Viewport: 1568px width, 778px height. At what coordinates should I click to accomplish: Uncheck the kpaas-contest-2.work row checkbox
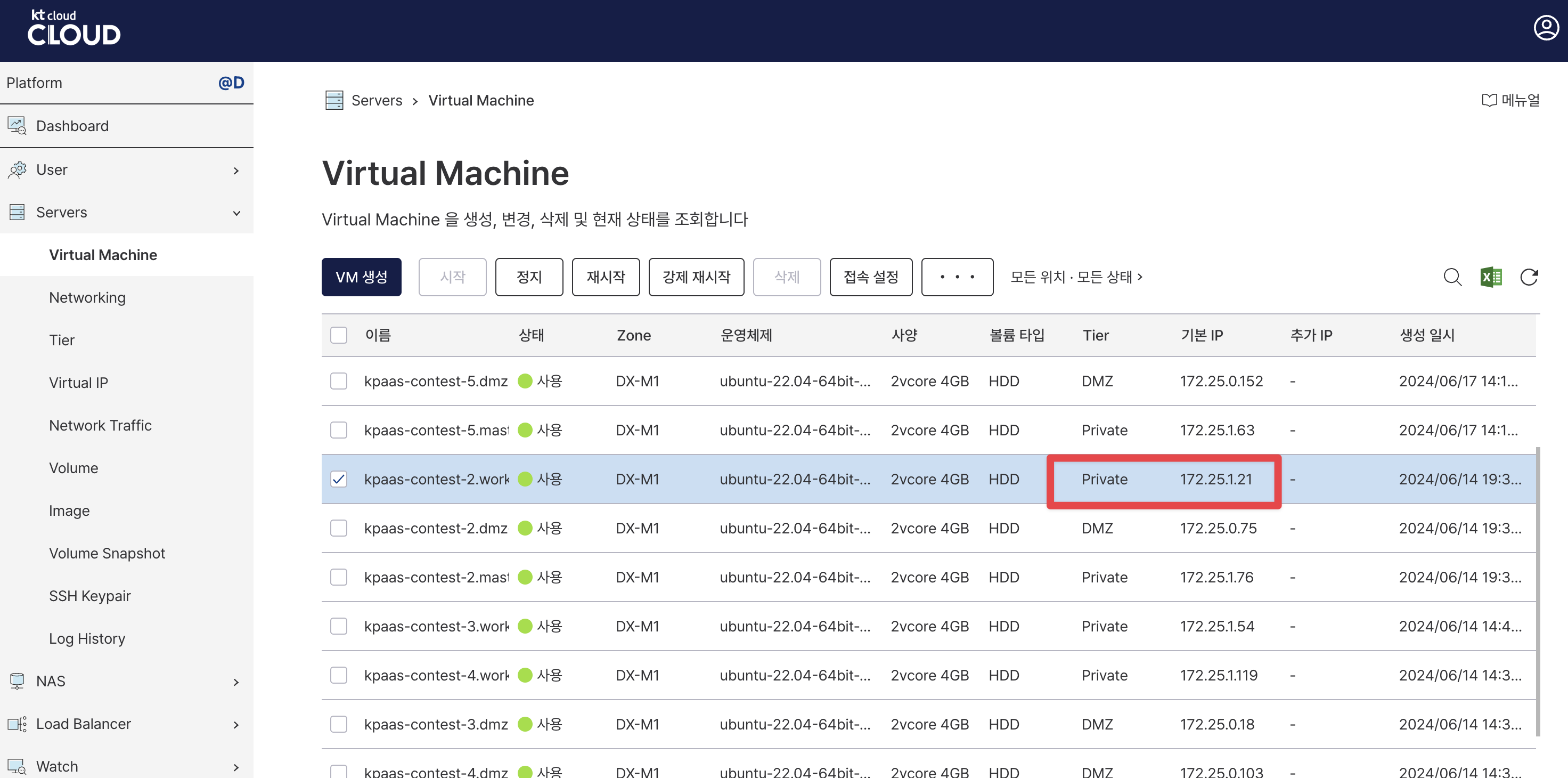point(338,479)
